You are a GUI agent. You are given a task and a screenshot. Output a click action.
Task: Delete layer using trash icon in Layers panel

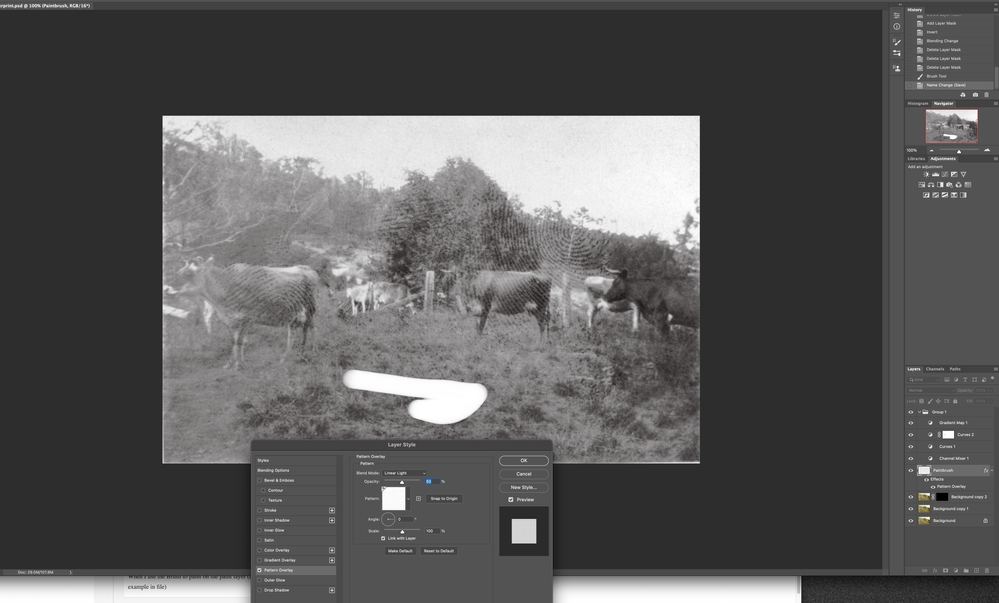click(x=987, y=570)
